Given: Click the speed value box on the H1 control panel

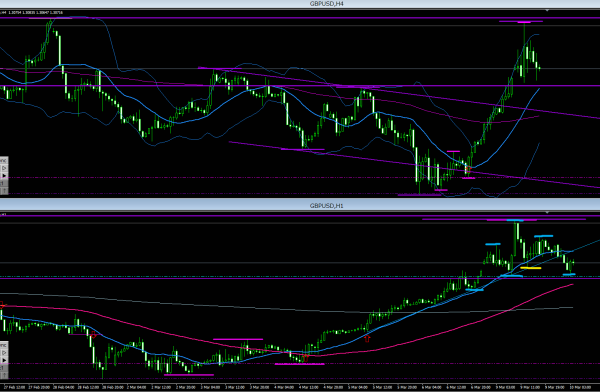Looking at the screenshot, I should pyautogui.click(x=4, y=368).
